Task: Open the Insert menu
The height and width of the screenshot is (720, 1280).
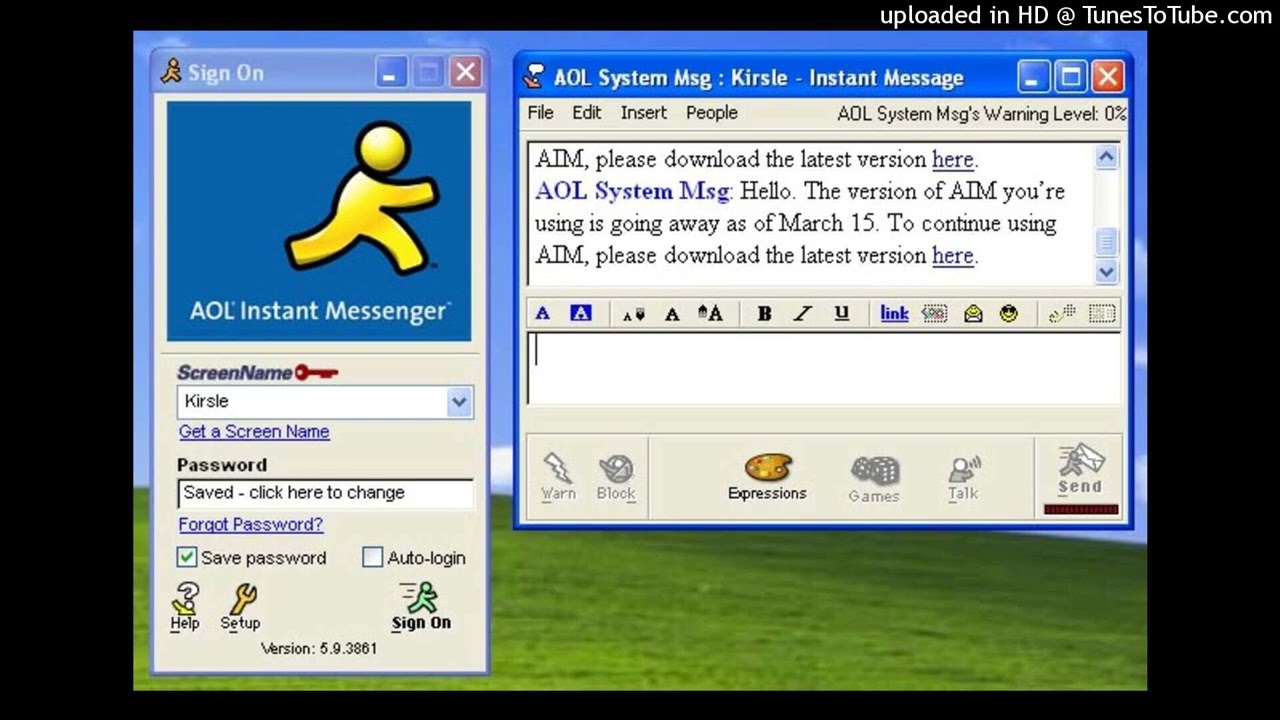Action: 644,113
